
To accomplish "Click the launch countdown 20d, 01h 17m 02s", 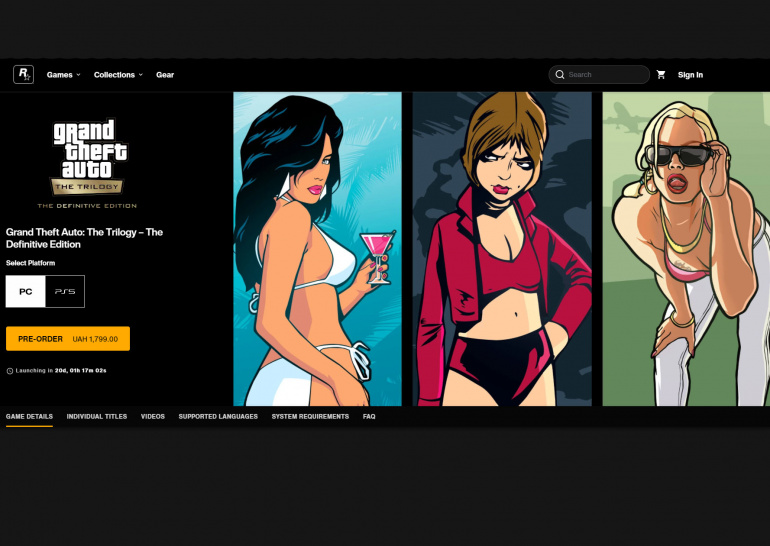I will pos(81,371).
